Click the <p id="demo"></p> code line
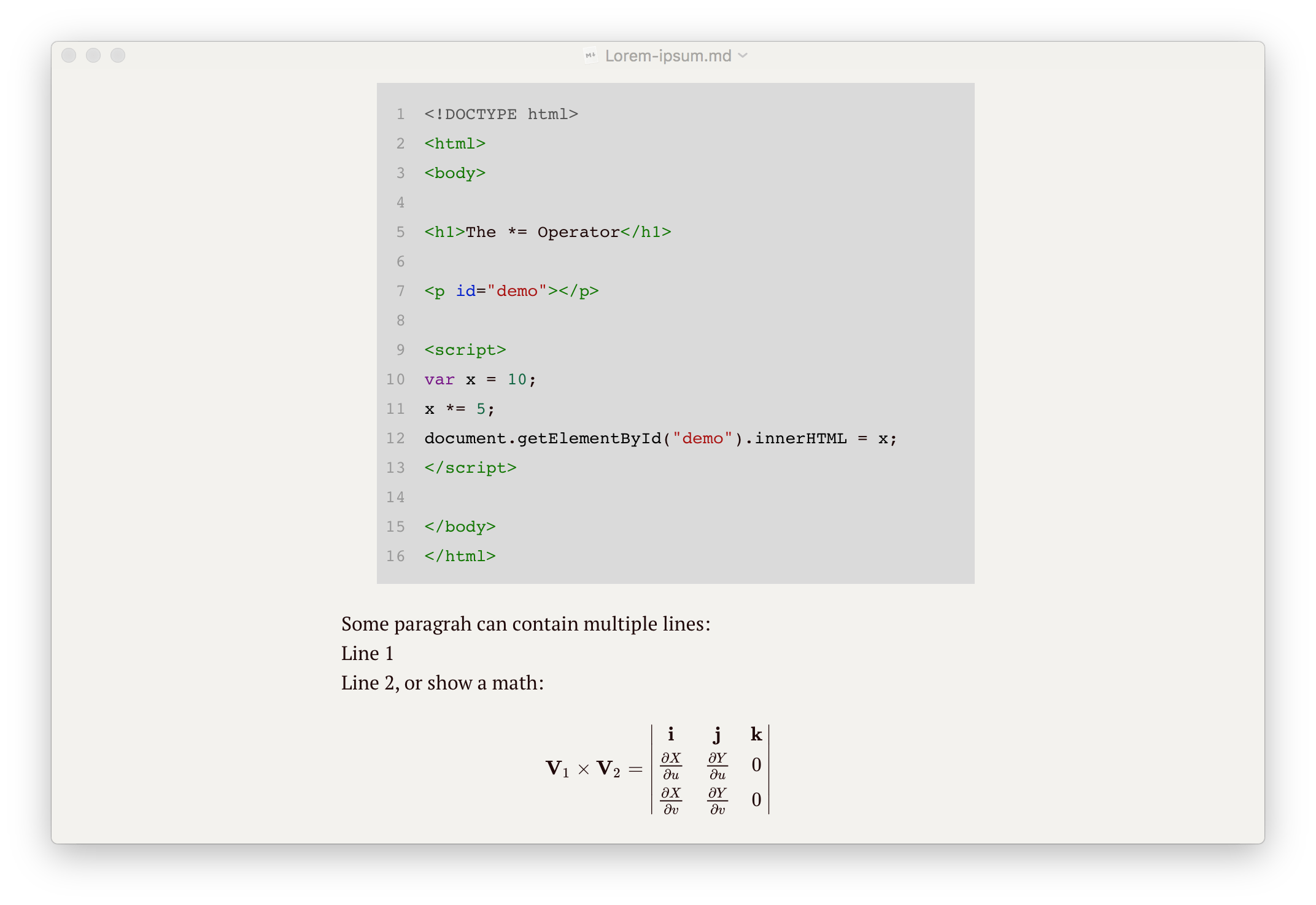1316x905 pixels. point(511,291)
